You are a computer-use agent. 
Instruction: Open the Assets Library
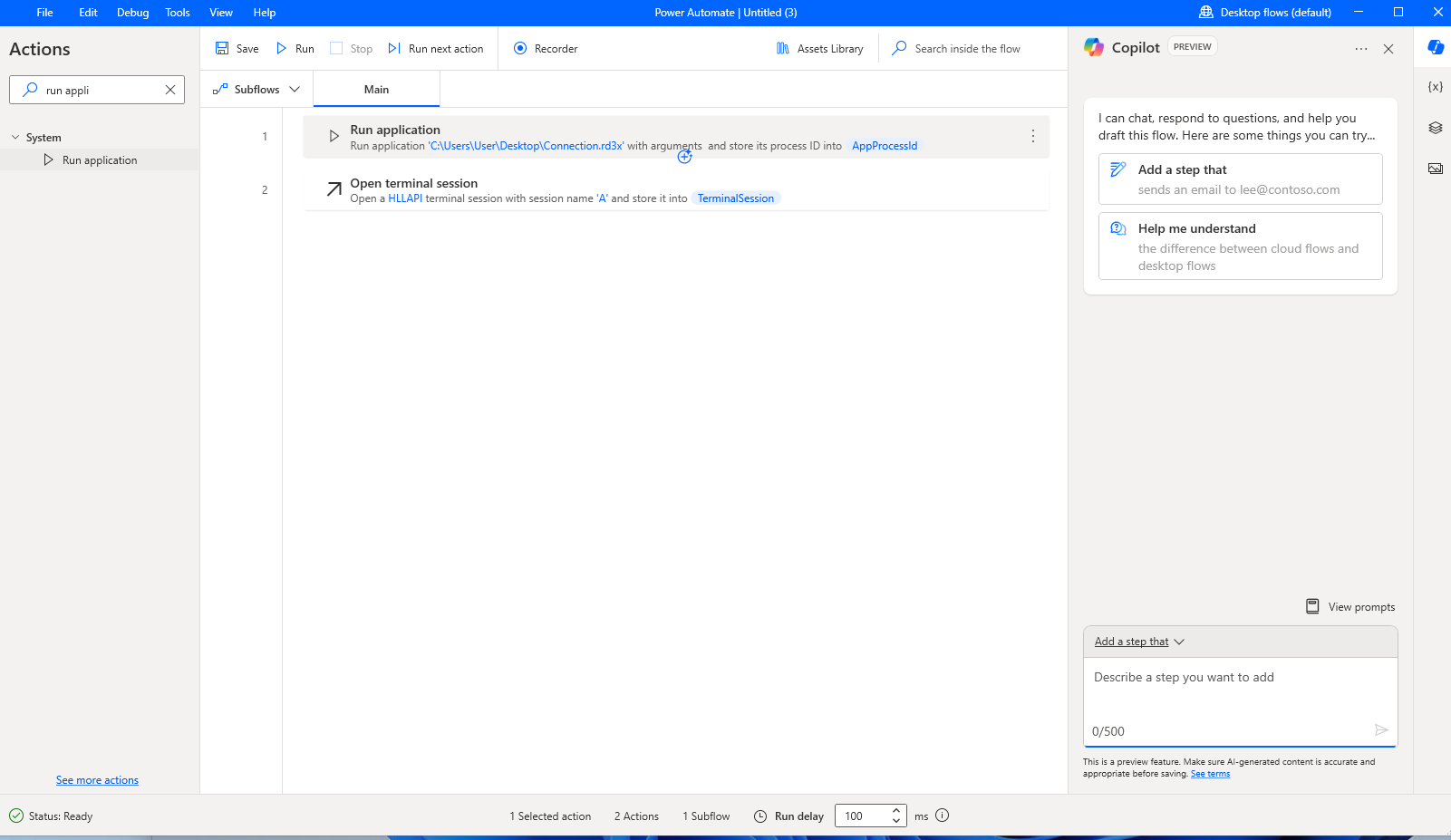820,48
